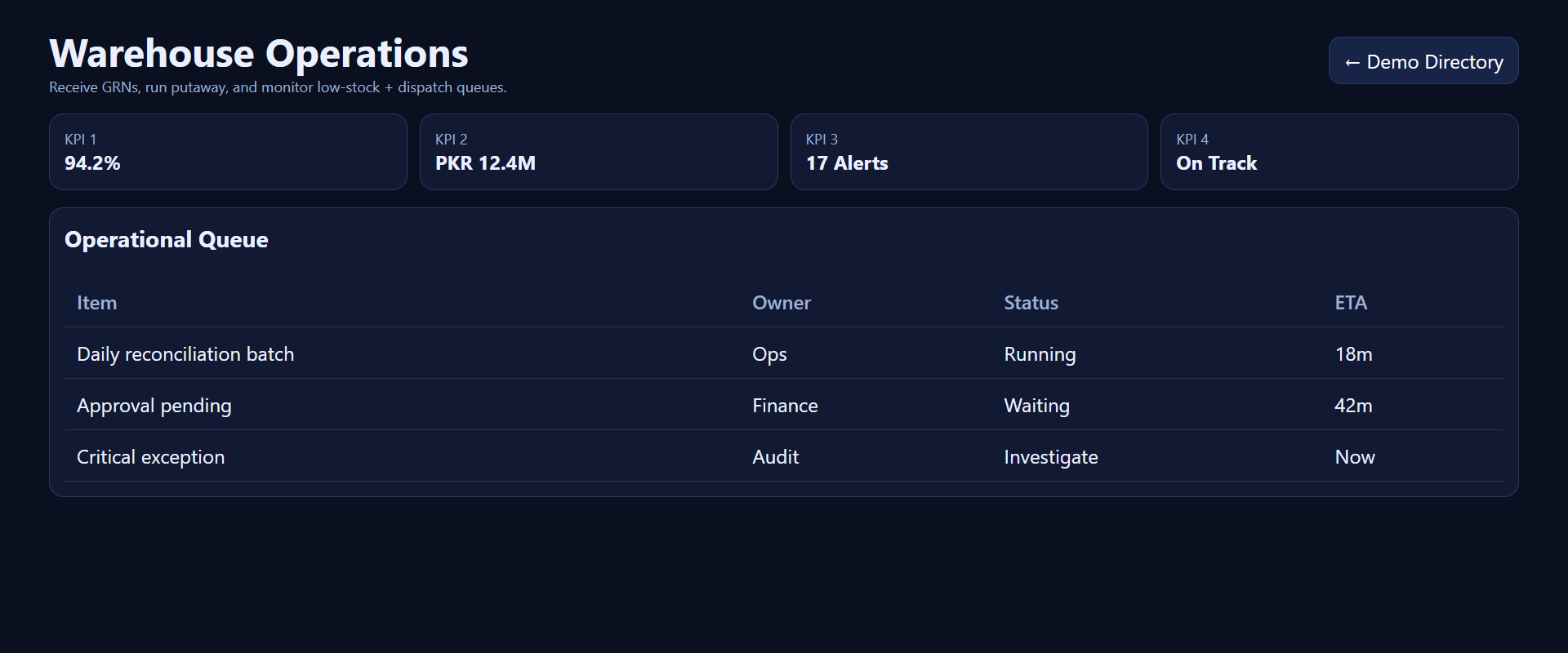Click the Running status cell
1568x653 pixels.
point(1040,354)
